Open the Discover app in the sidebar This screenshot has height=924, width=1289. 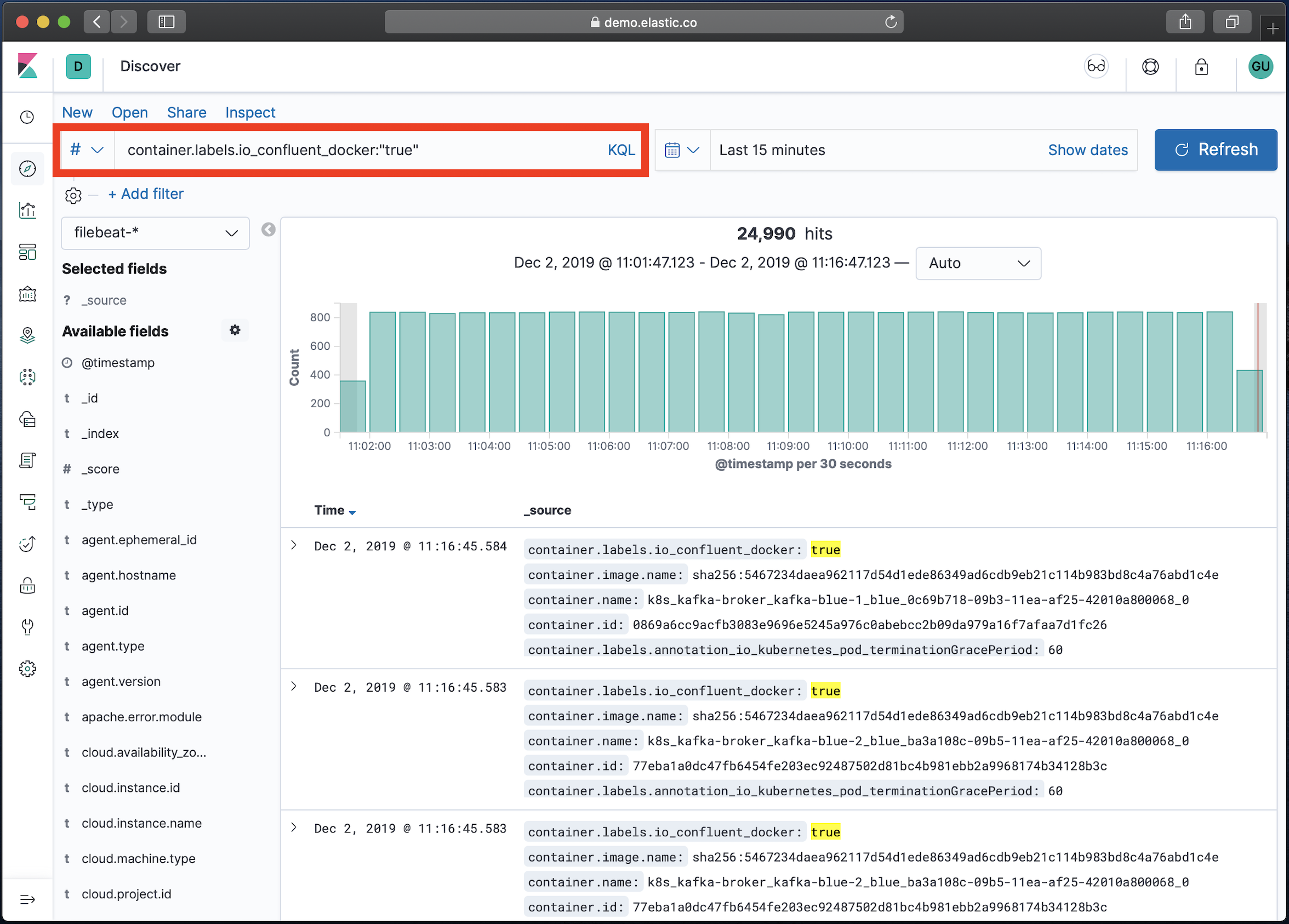pos(27,168)
